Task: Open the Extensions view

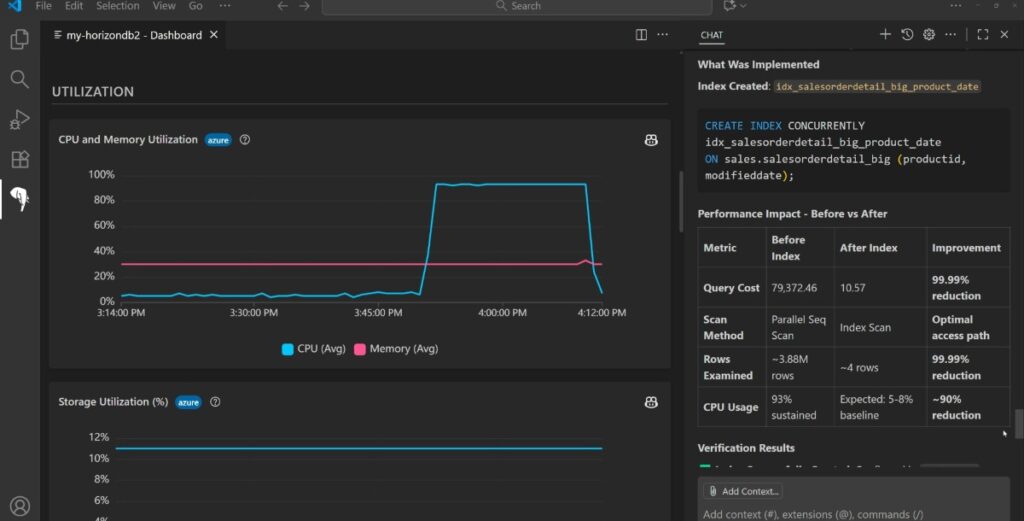Action: [x=20, y=159]
